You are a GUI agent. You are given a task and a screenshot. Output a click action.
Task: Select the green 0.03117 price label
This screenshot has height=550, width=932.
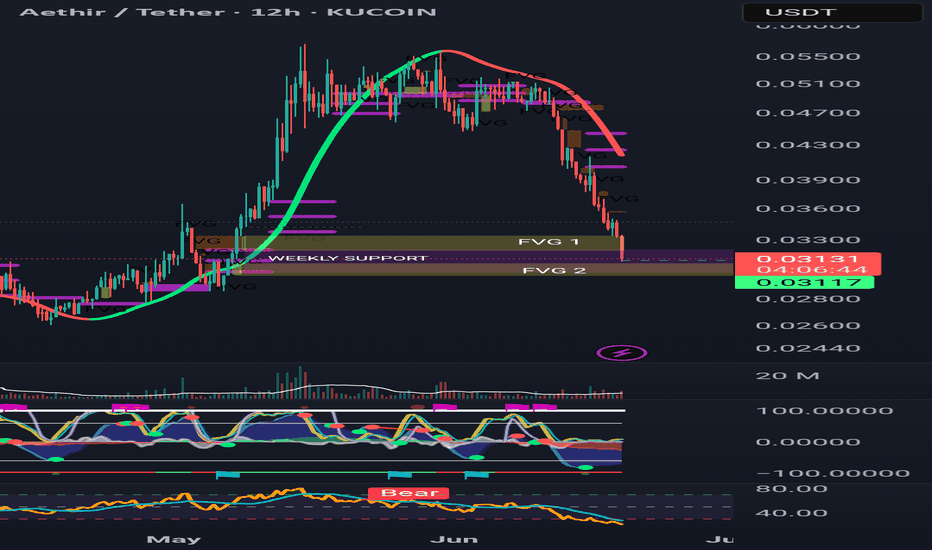click(804, 282)
